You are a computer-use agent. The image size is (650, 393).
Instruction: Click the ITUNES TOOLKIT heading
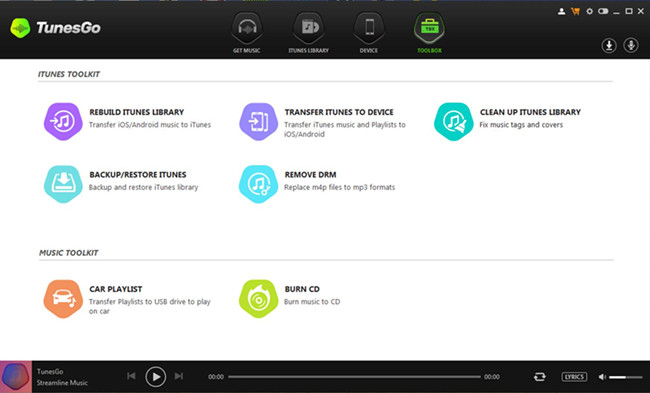coord(69,74)
